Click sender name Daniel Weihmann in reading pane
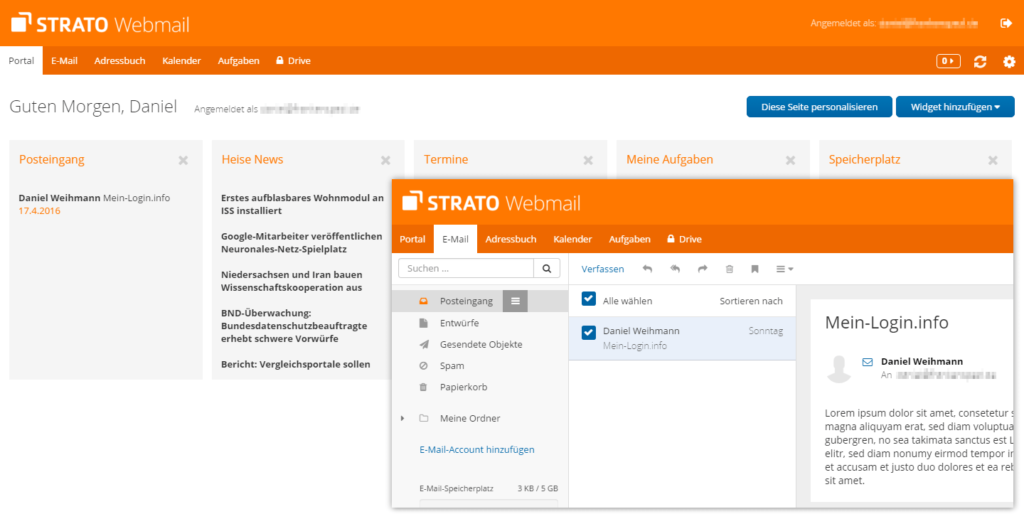Image resolution: width=1024 pixels, height=519 pixels. pyautogui.click(x=921, y=362)
